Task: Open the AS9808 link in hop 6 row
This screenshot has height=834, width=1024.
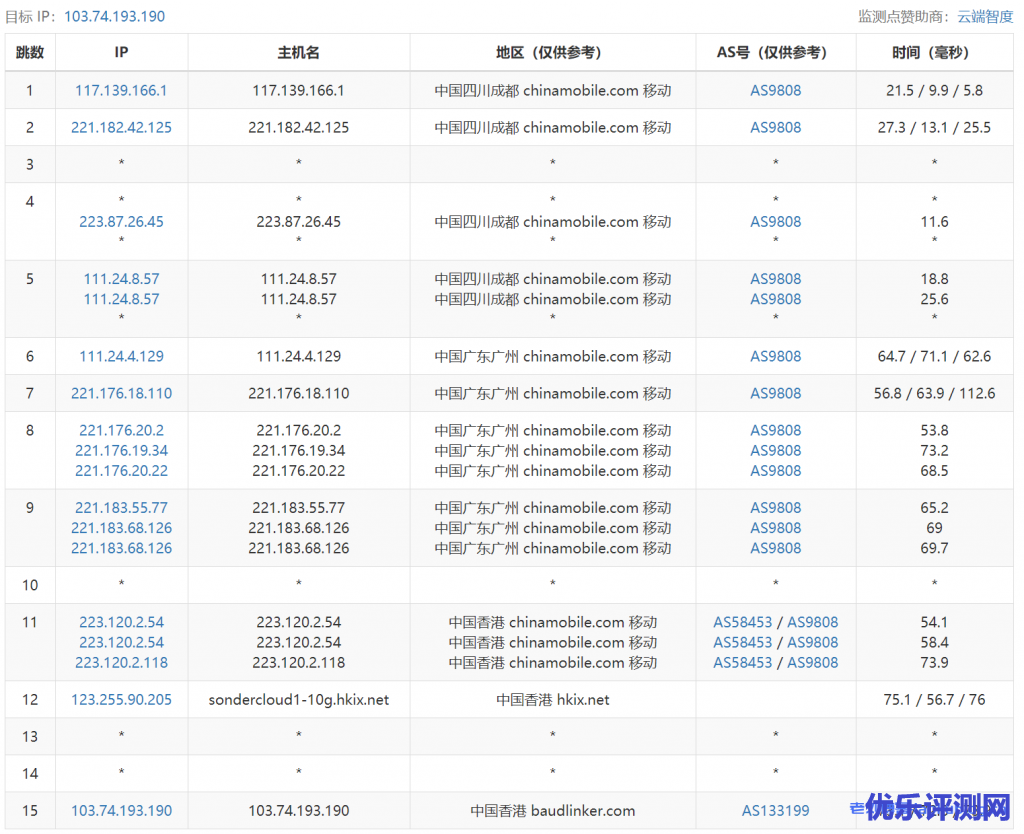Action: (x=775, y=356)
